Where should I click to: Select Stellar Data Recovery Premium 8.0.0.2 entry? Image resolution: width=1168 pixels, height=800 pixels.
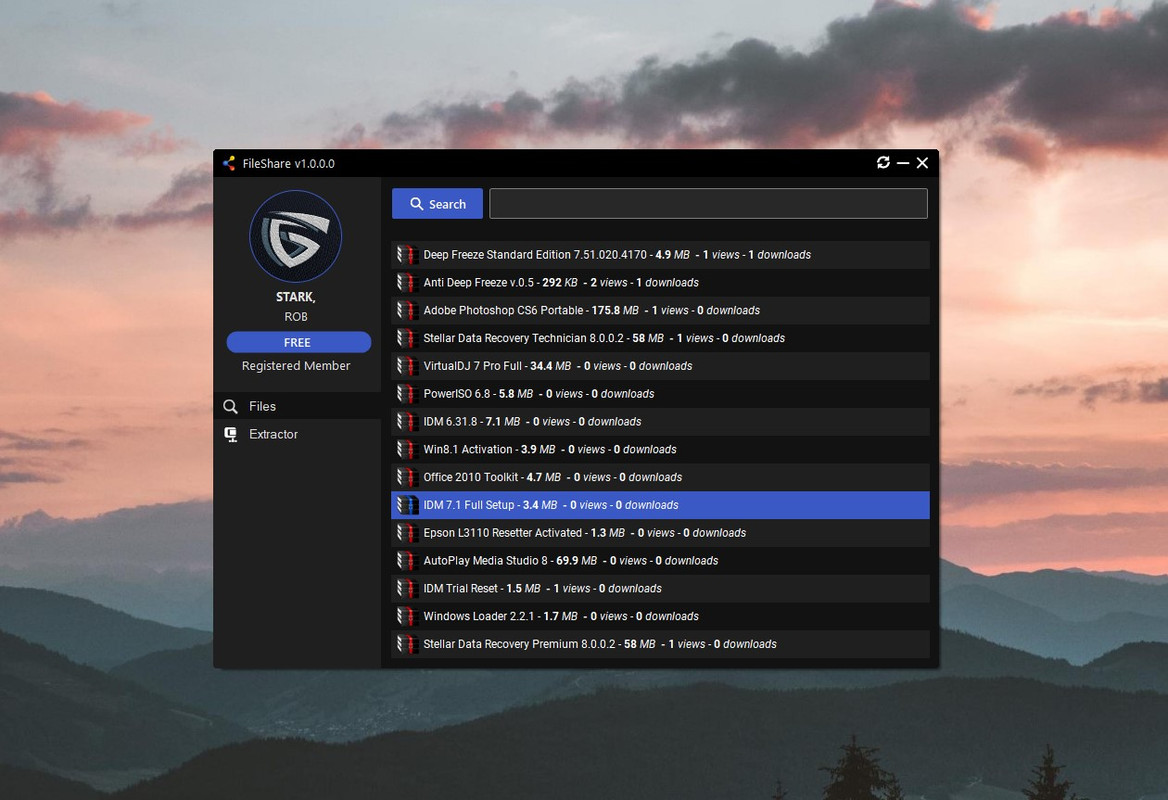tap(660, 644)
